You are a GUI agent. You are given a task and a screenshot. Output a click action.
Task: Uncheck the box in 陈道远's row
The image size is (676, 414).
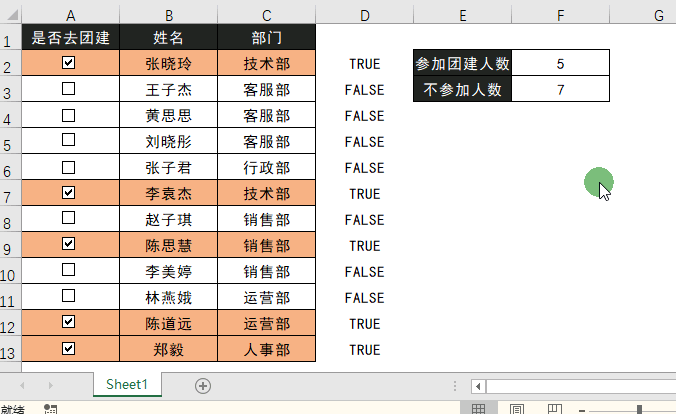[x=68, y=322]
